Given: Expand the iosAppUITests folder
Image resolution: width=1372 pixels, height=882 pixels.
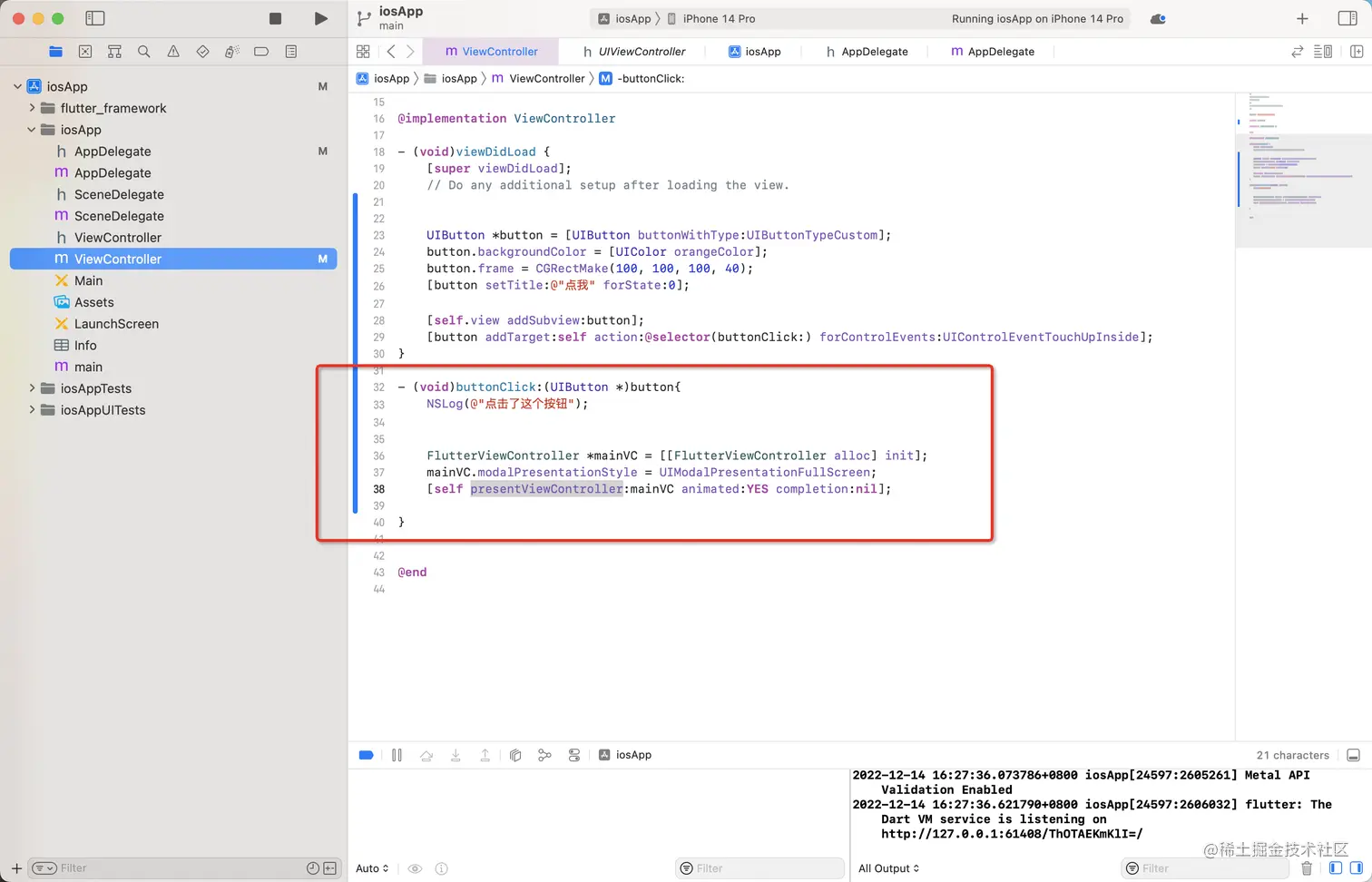Looking at the screenshot, I should (32, 410).
